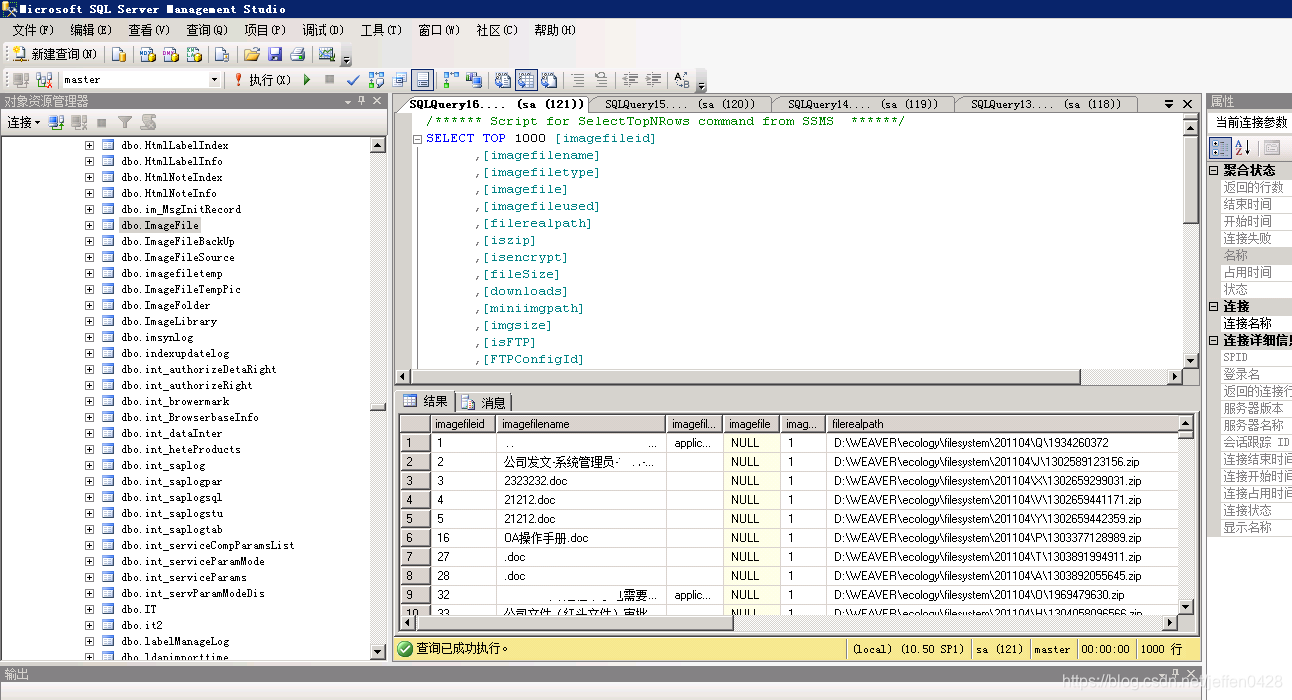The width and height of the screenshot is (1292, 700).
Task: Click the Open File folder icon
Action: point(252,54)
